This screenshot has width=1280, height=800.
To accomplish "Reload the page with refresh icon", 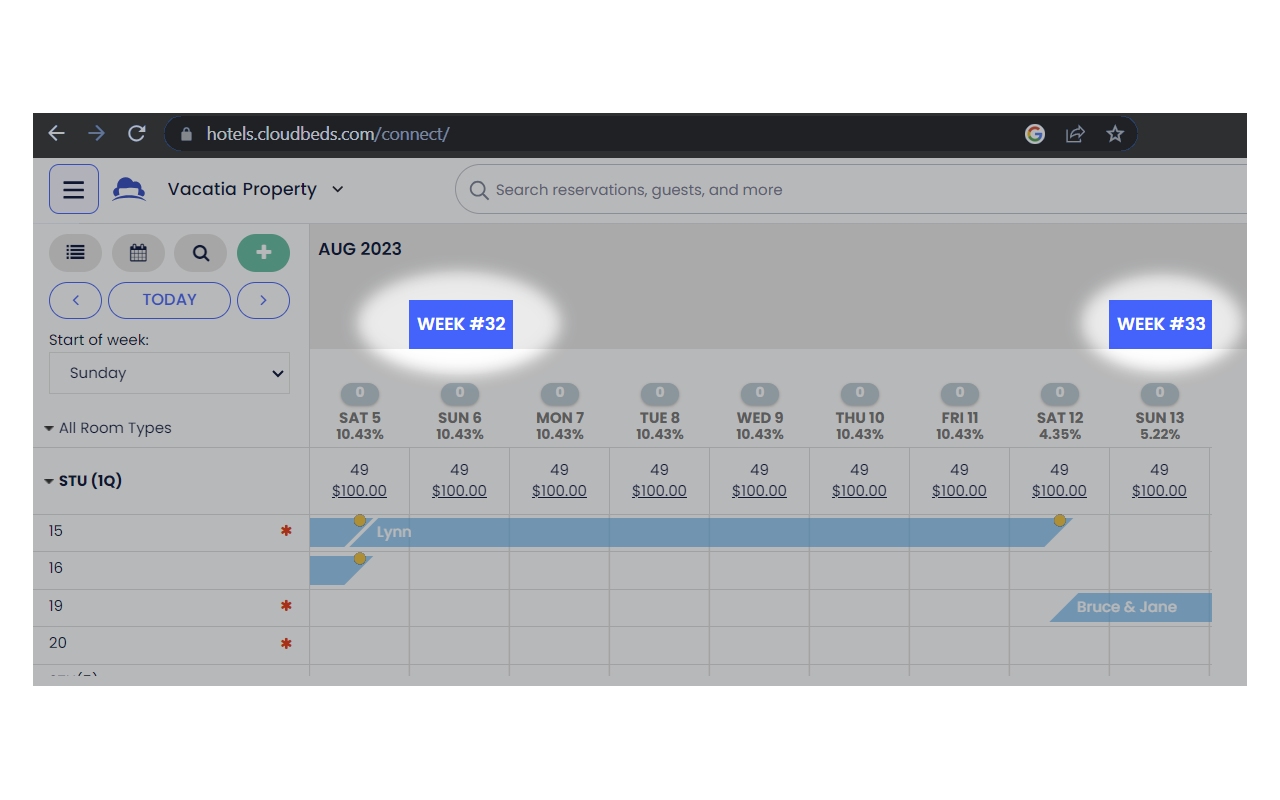I will (137, 134).
